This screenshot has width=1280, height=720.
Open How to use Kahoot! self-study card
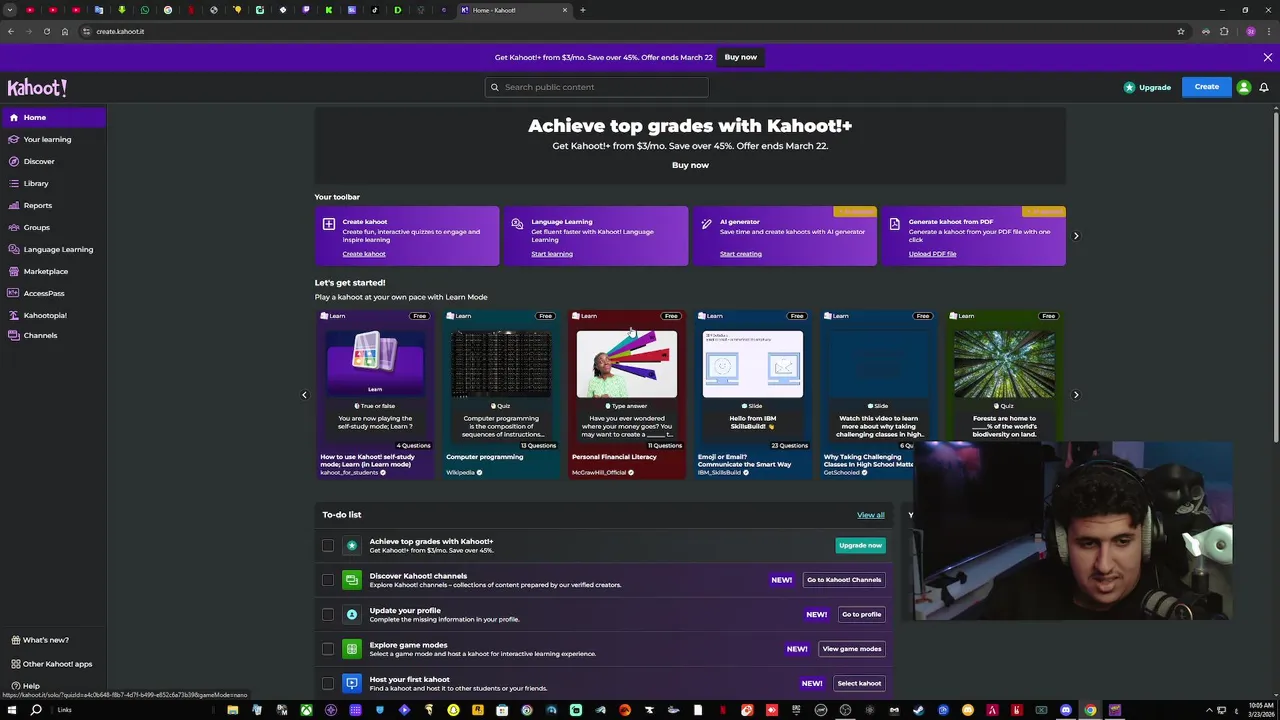point(375,395)
